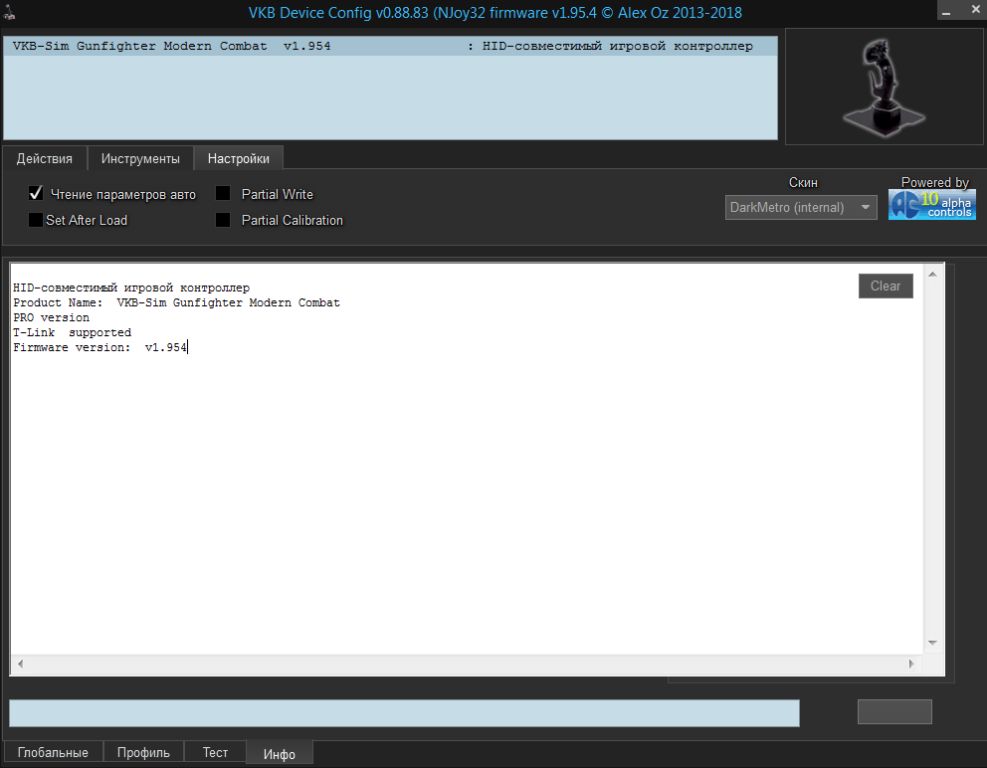Toggle the Partial Calibration checkbox
Viewport: 987px width, 768px height.
(x=223, y=220)
